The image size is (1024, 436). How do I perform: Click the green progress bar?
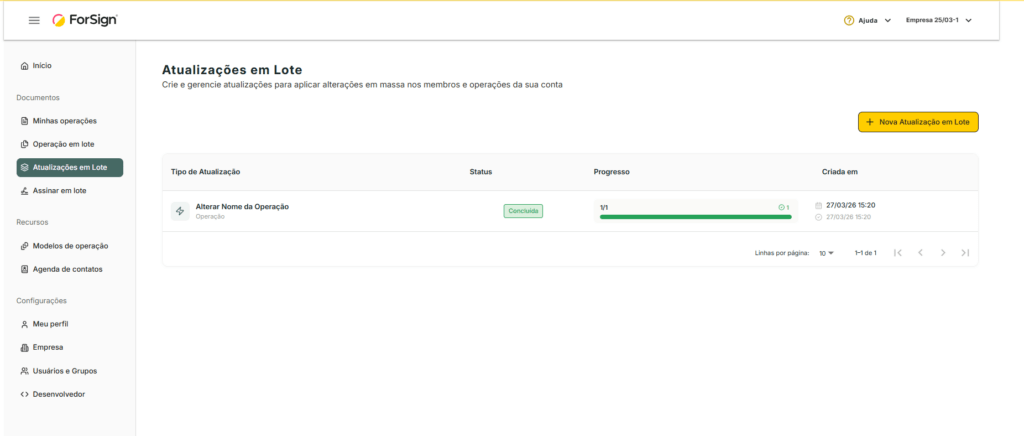695,216
